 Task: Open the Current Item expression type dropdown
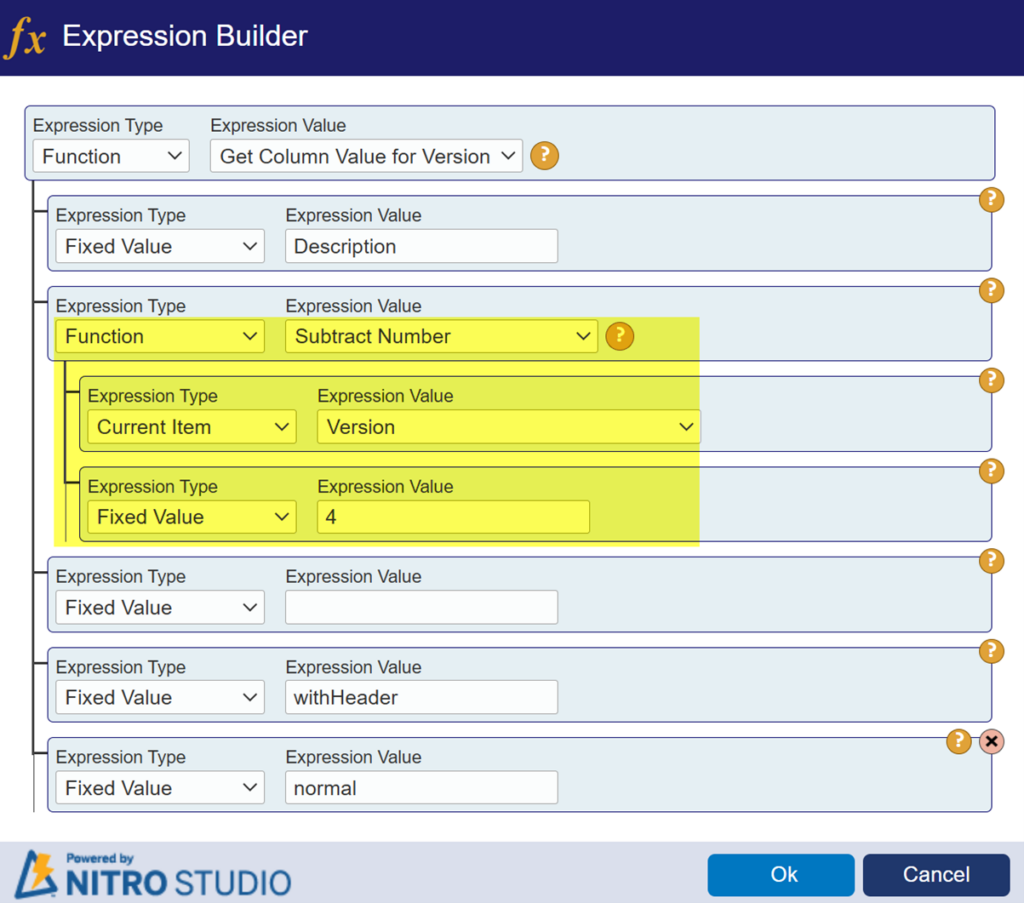(192, 427)
